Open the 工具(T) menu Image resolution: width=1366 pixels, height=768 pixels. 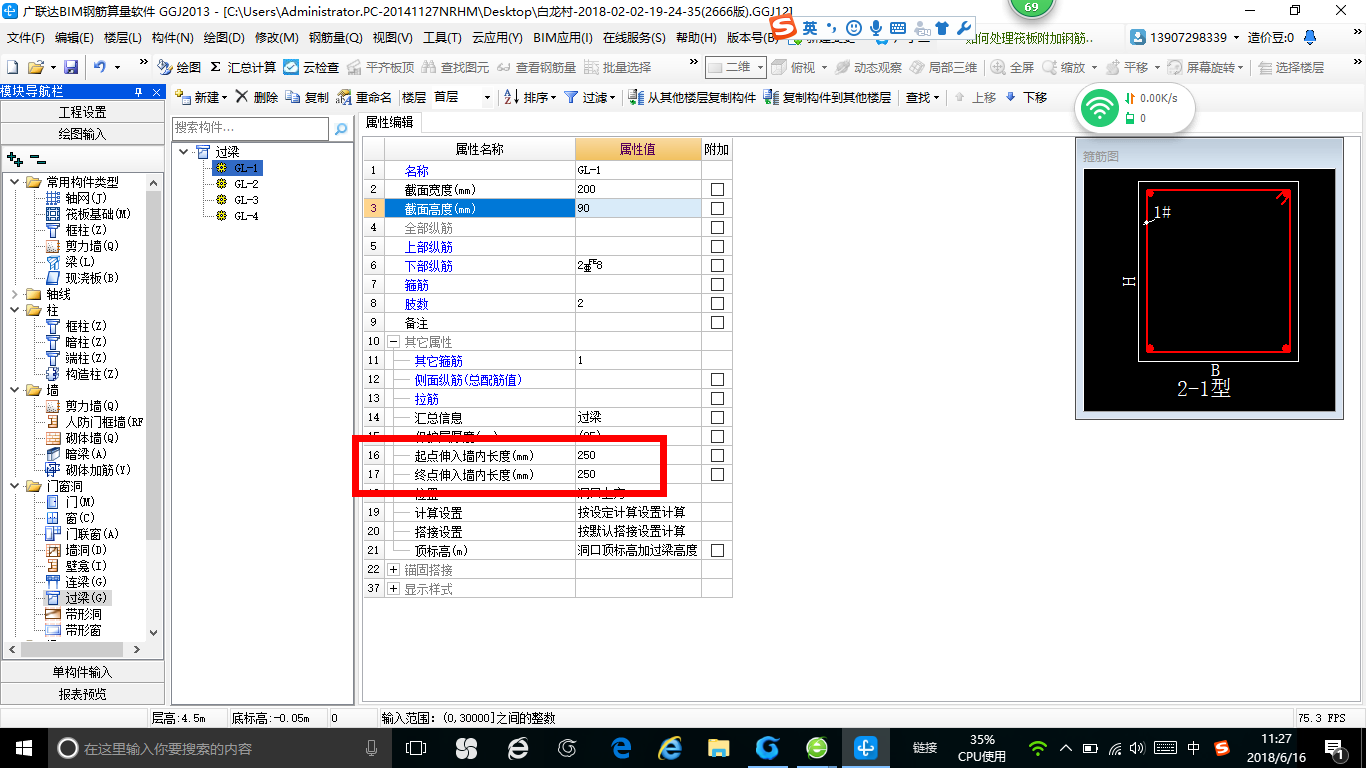tap(442, 38)
